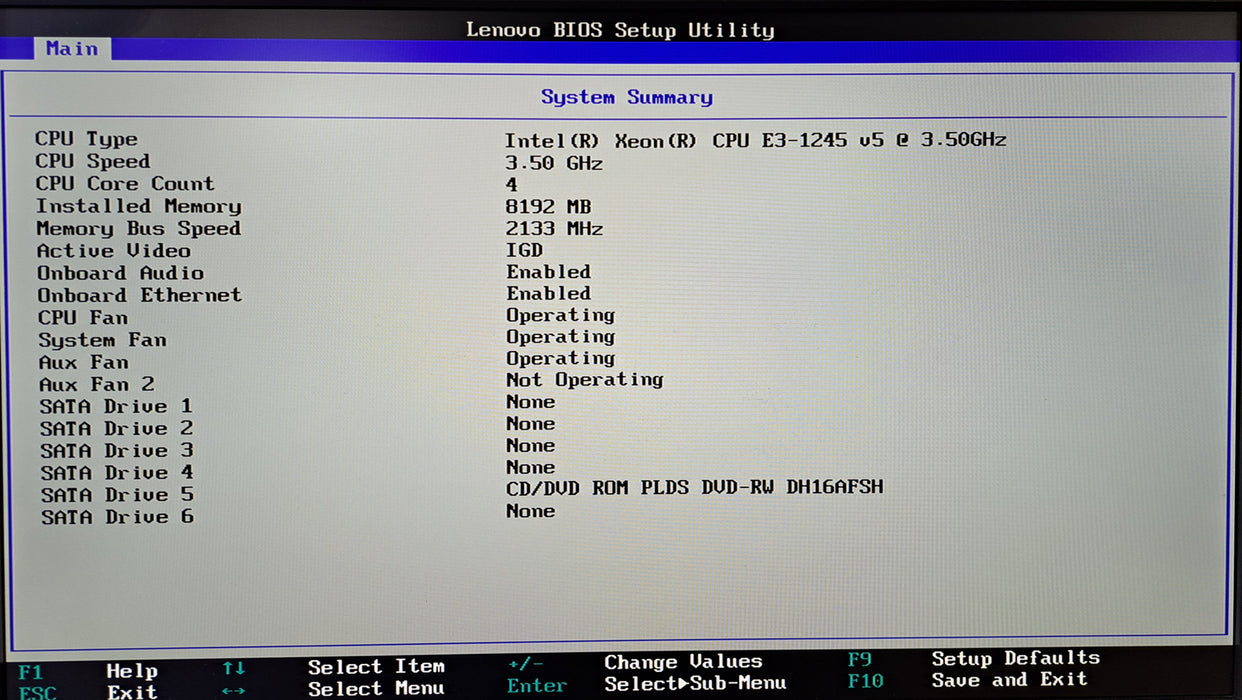The image size is (1242, 700).
Task: Select the Main tab
Action: click(72, 48)
